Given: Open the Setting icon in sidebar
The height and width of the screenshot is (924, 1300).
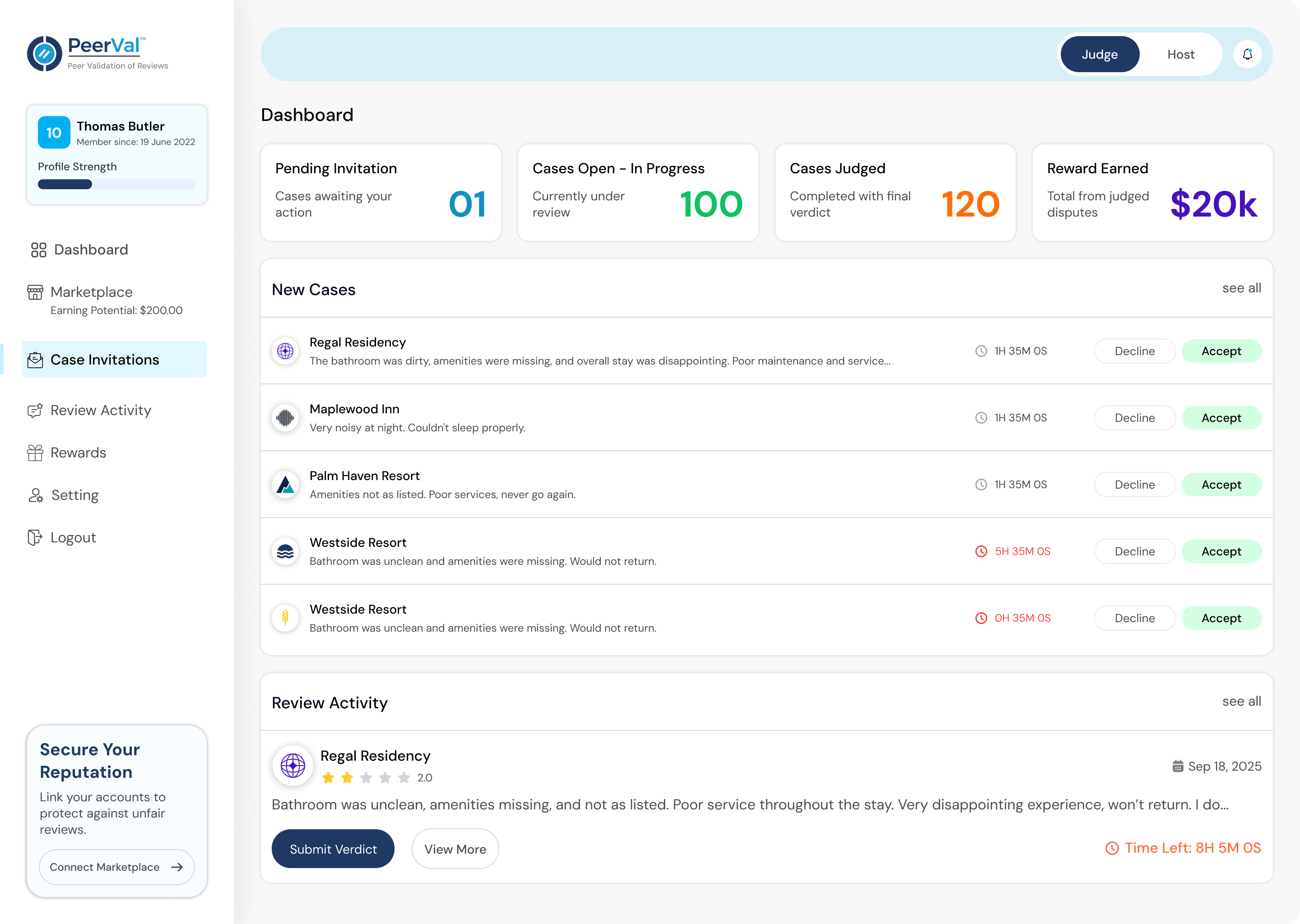Looking at the screenshot, I should point(35,494).
